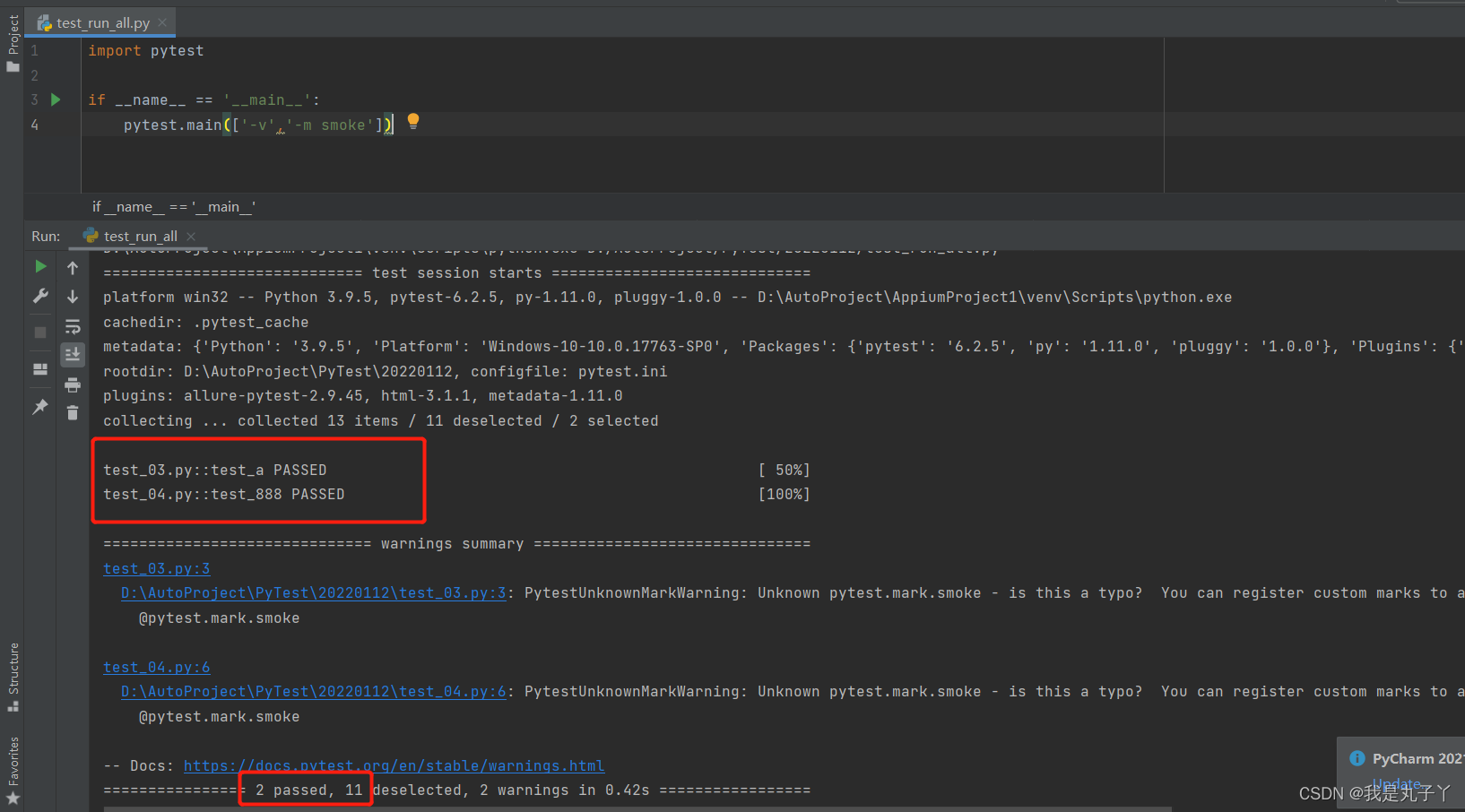Close the test_run_all.py editor tab

click(162, 22)
